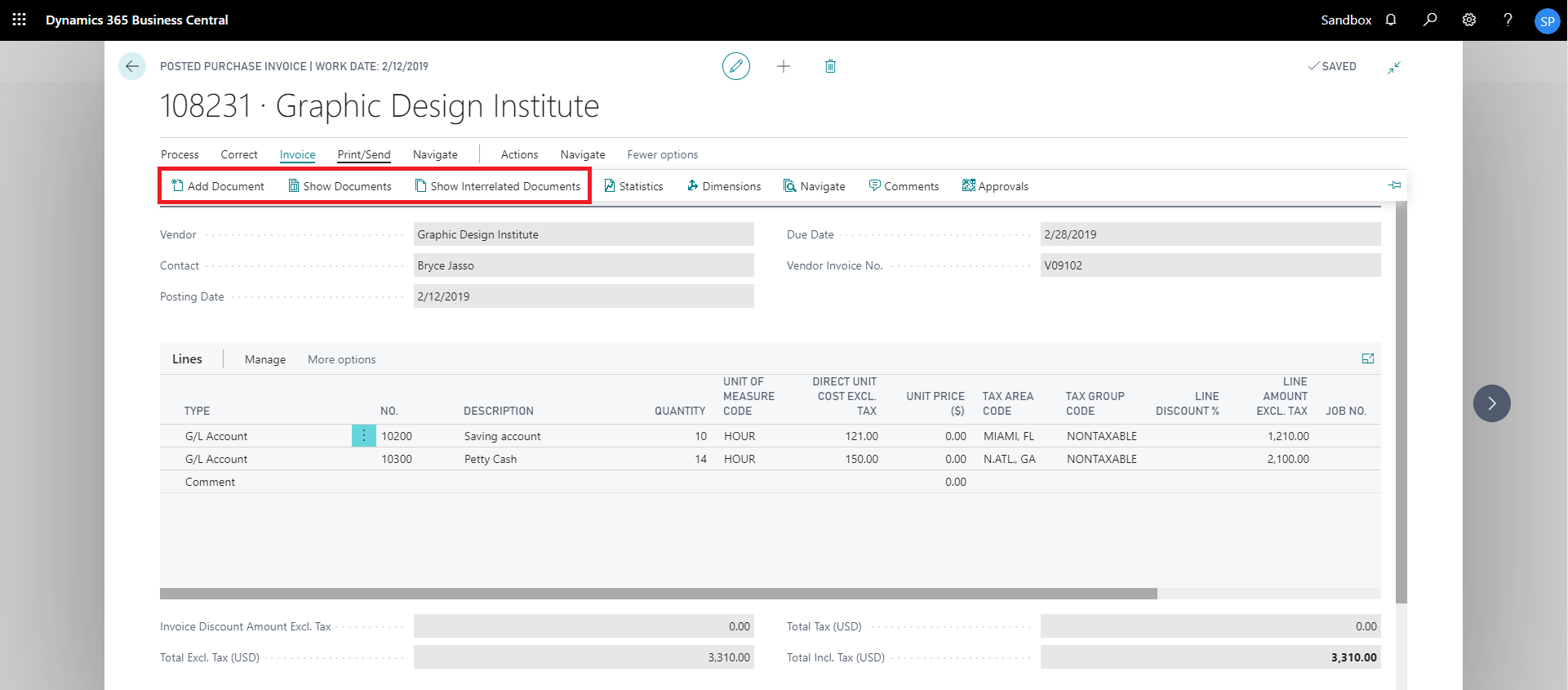
Task: Open the notifications bell
Action: tap(1391, 20)
